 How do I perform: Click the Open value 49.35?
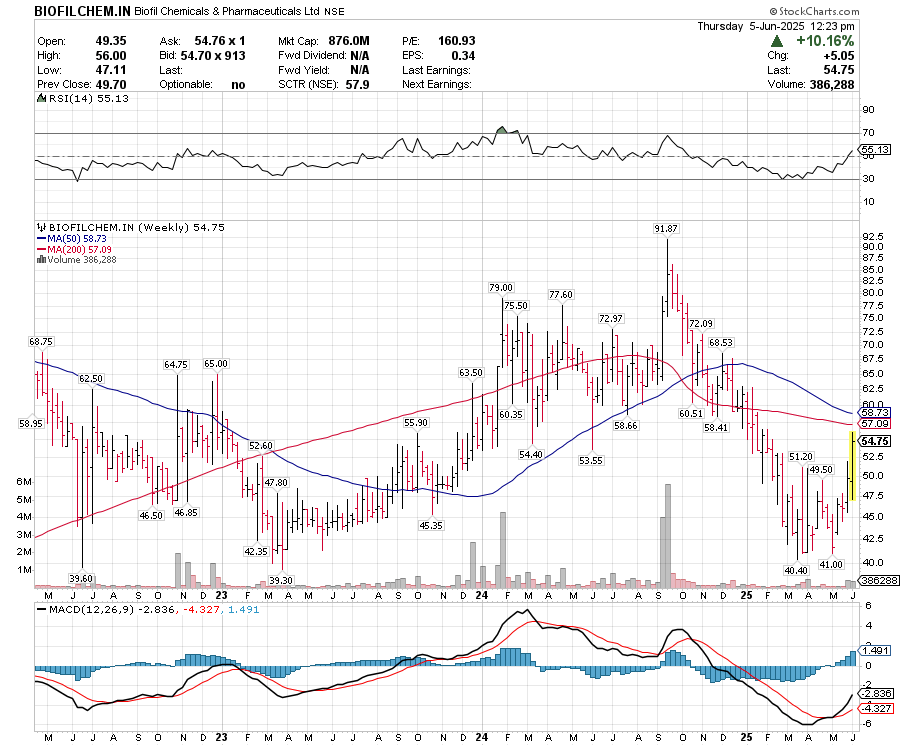point(111,41)
